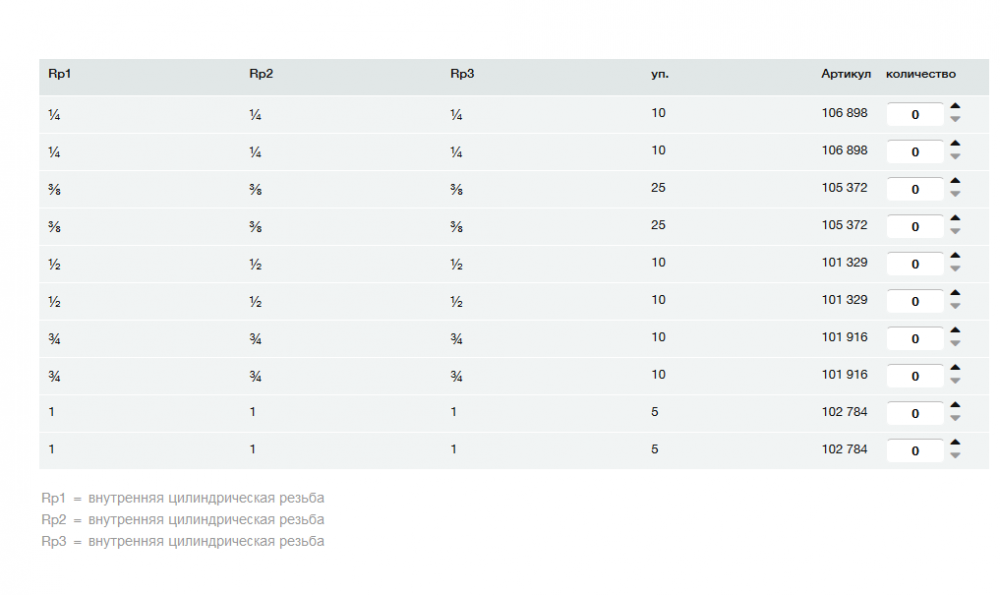Increase quantity in the first 106 898 row
The height and width of the screenshot is (595, 1000).
click(x=955, y=106)
